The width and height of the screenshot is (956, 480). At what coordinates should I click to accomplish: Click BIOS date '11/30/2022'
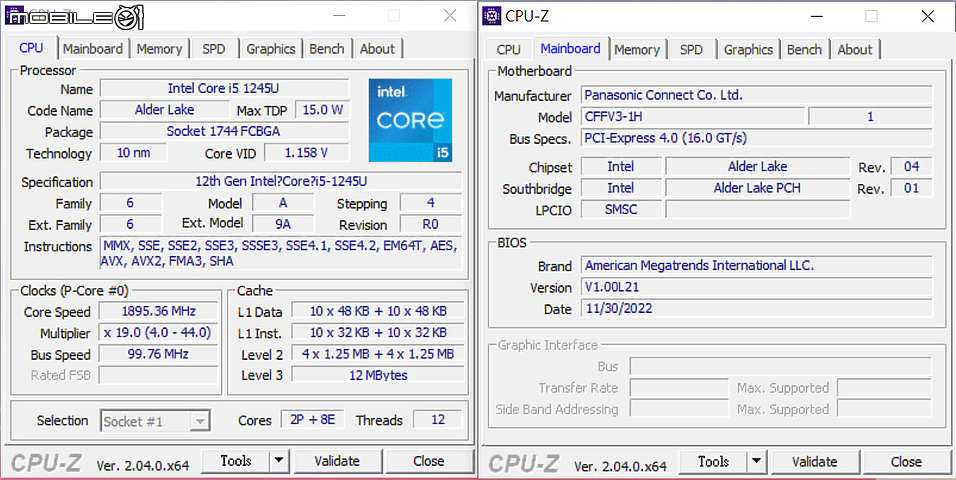point(757,308)
